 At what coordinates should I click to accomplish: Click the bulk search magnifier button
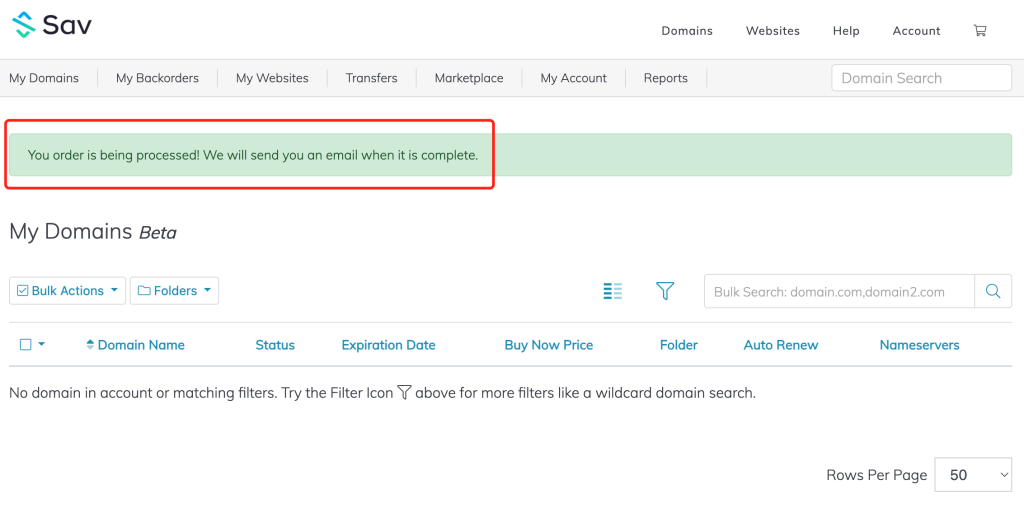(992, 291)
